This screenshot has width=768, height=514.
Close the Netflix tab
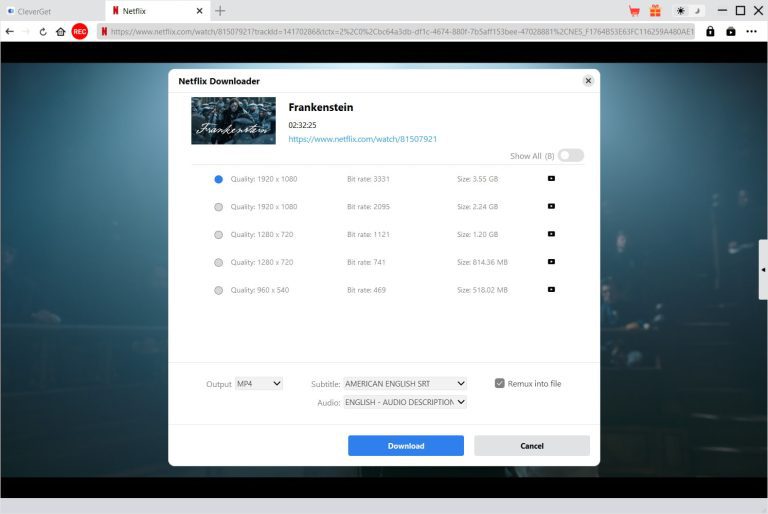(x=199, y=11)
